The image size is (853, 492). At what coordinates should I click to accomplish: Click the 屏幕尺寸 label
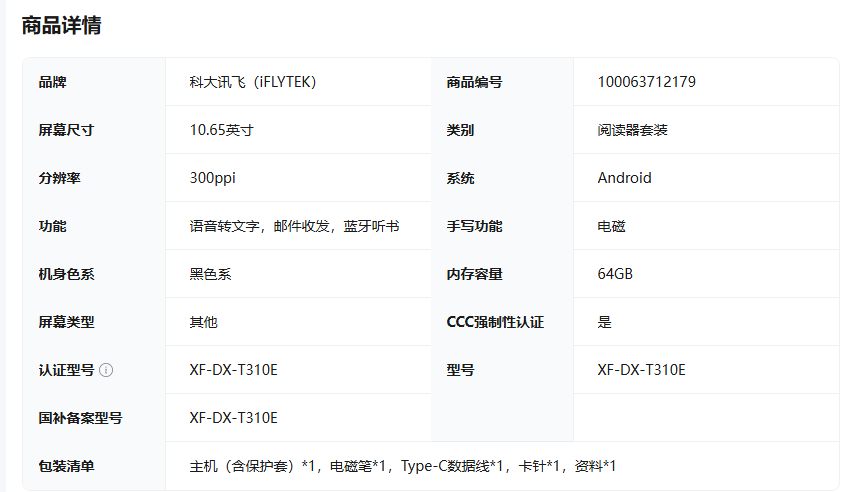(66, 130)
